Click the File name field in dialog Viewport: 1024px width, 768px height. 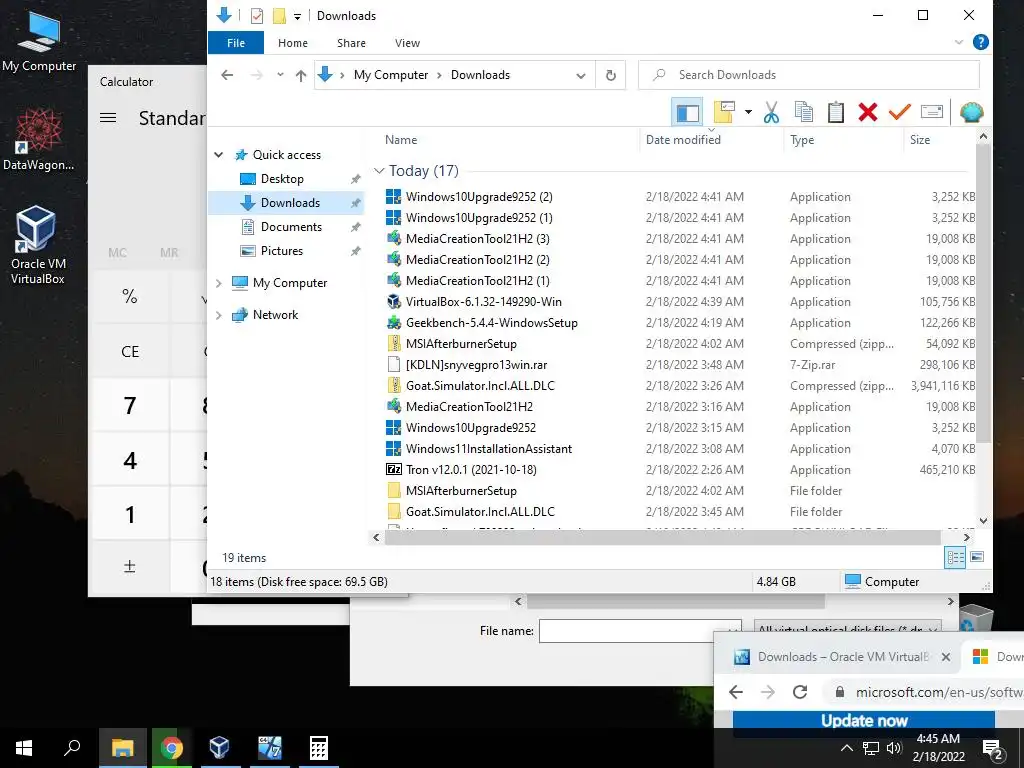pos(640,631)
